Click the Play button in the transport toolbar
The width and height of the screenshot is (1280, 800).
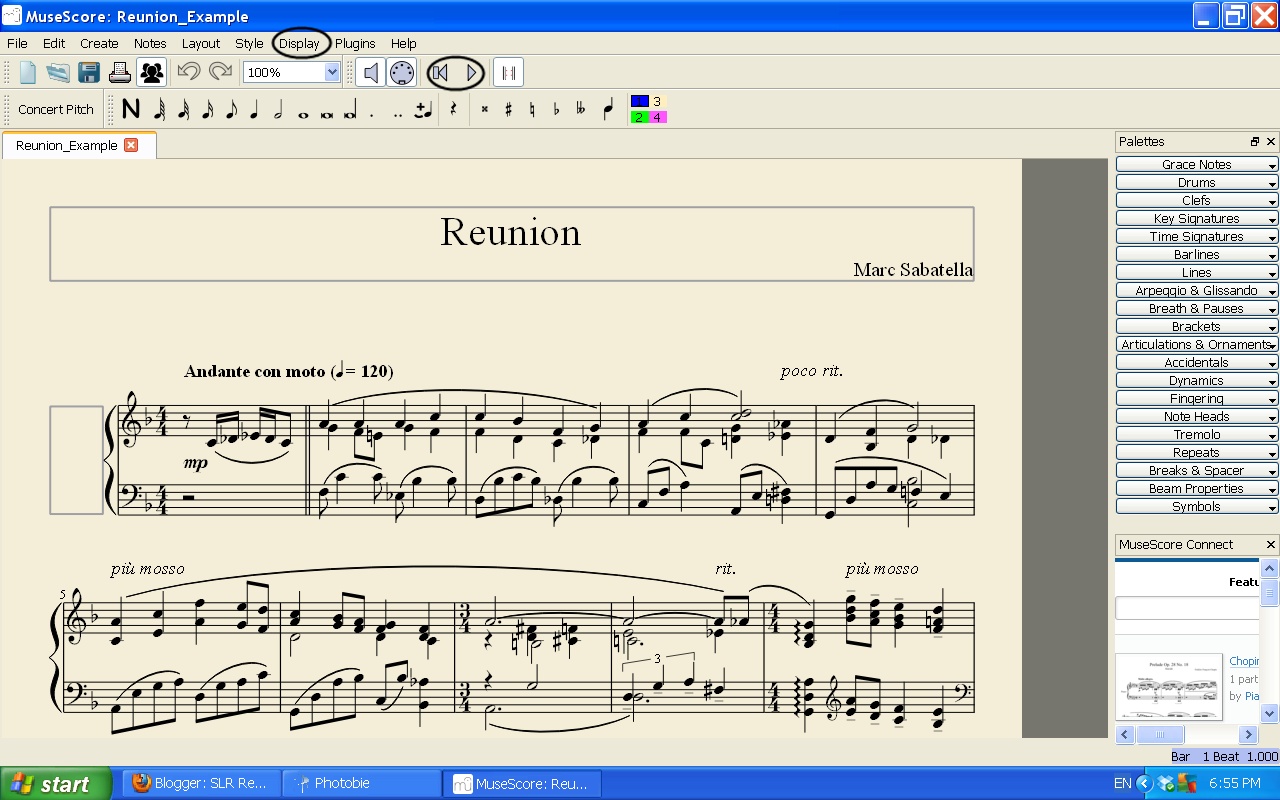[x=470, y=72]
